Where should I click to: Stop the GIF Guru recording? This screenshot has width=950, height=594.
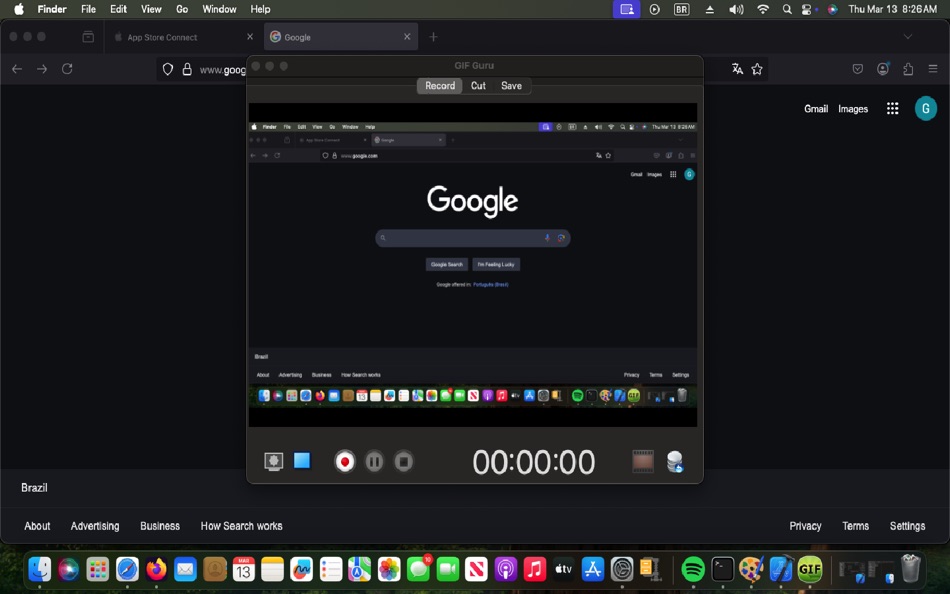coord(404,462)
